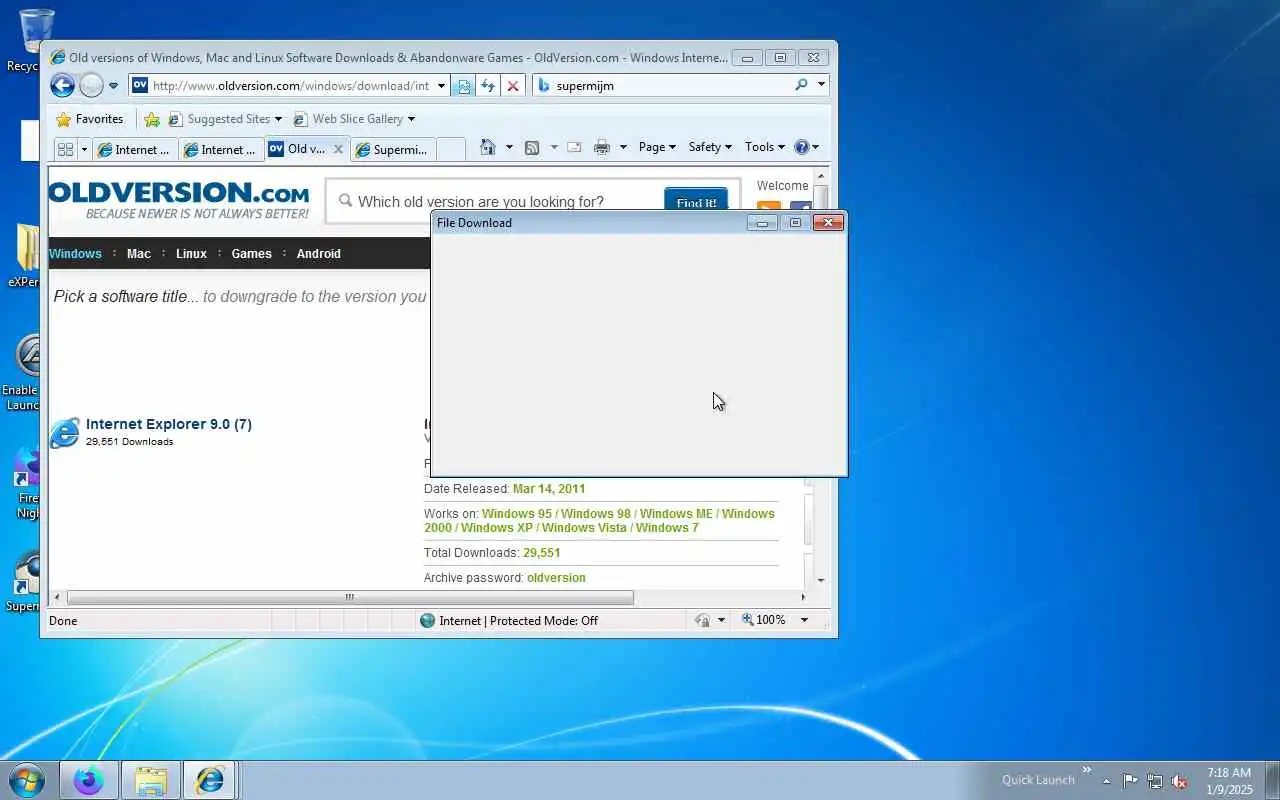Open the search provider dropdown arrow
The image size is (1280, 800).
[821, 85]
